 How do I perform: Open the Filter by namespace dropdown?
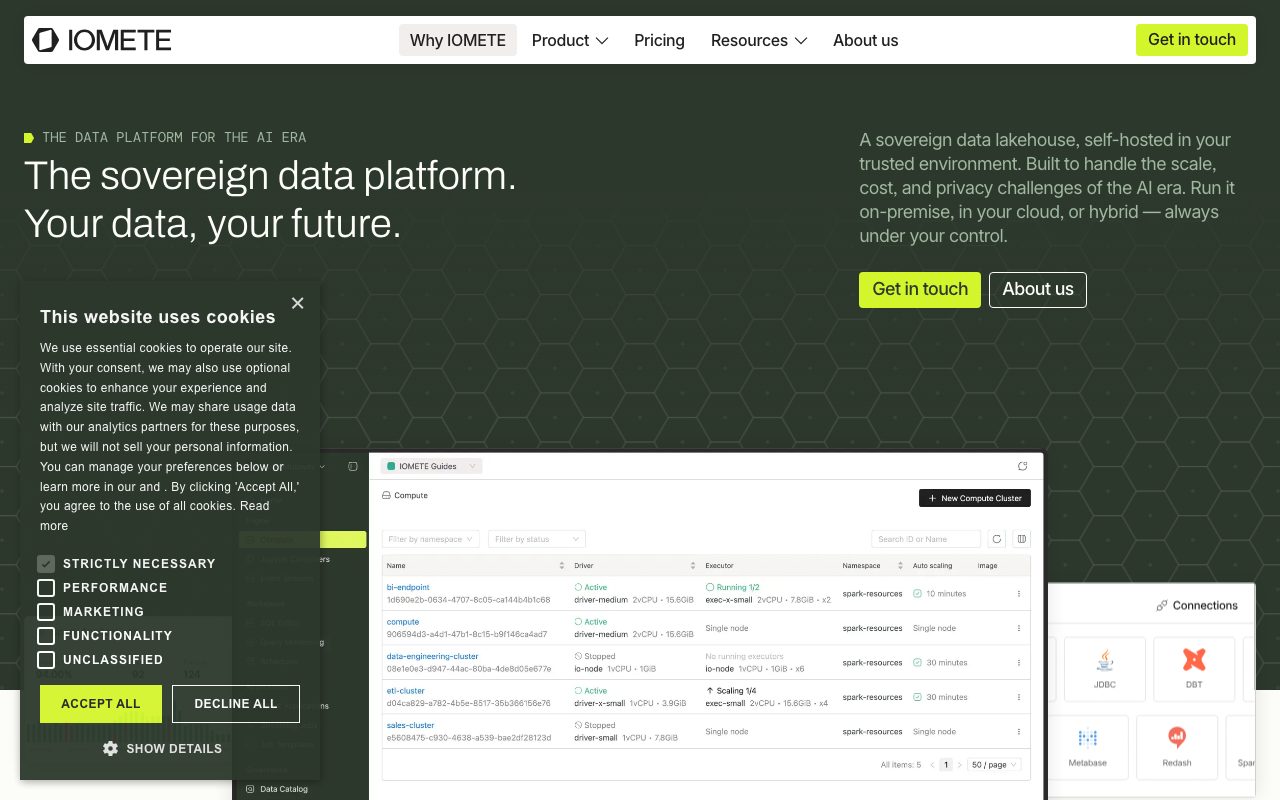pos(431,539)
